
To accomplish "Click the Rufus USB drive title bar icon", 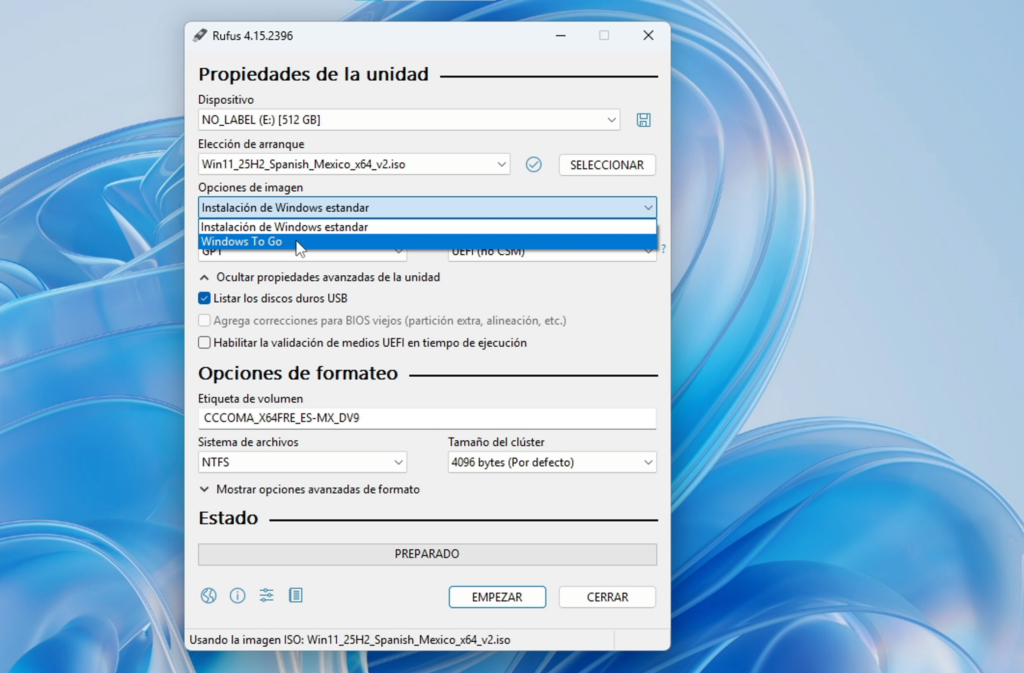I will coord(200,35).
